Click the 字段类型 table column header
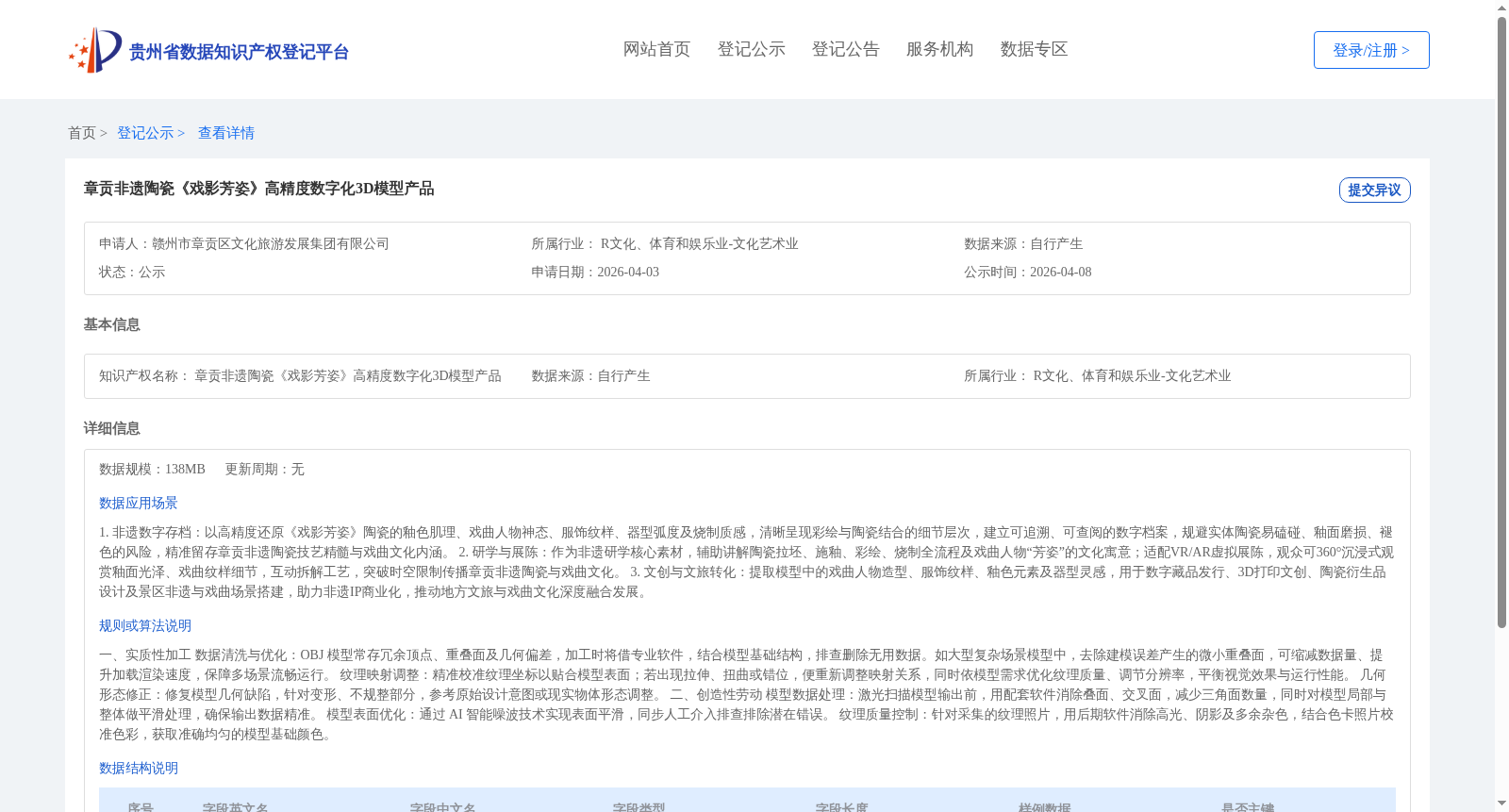Image resolution: width=1509 pixels, height=812 pixels. pyautogui.click(x=638, y=807)
